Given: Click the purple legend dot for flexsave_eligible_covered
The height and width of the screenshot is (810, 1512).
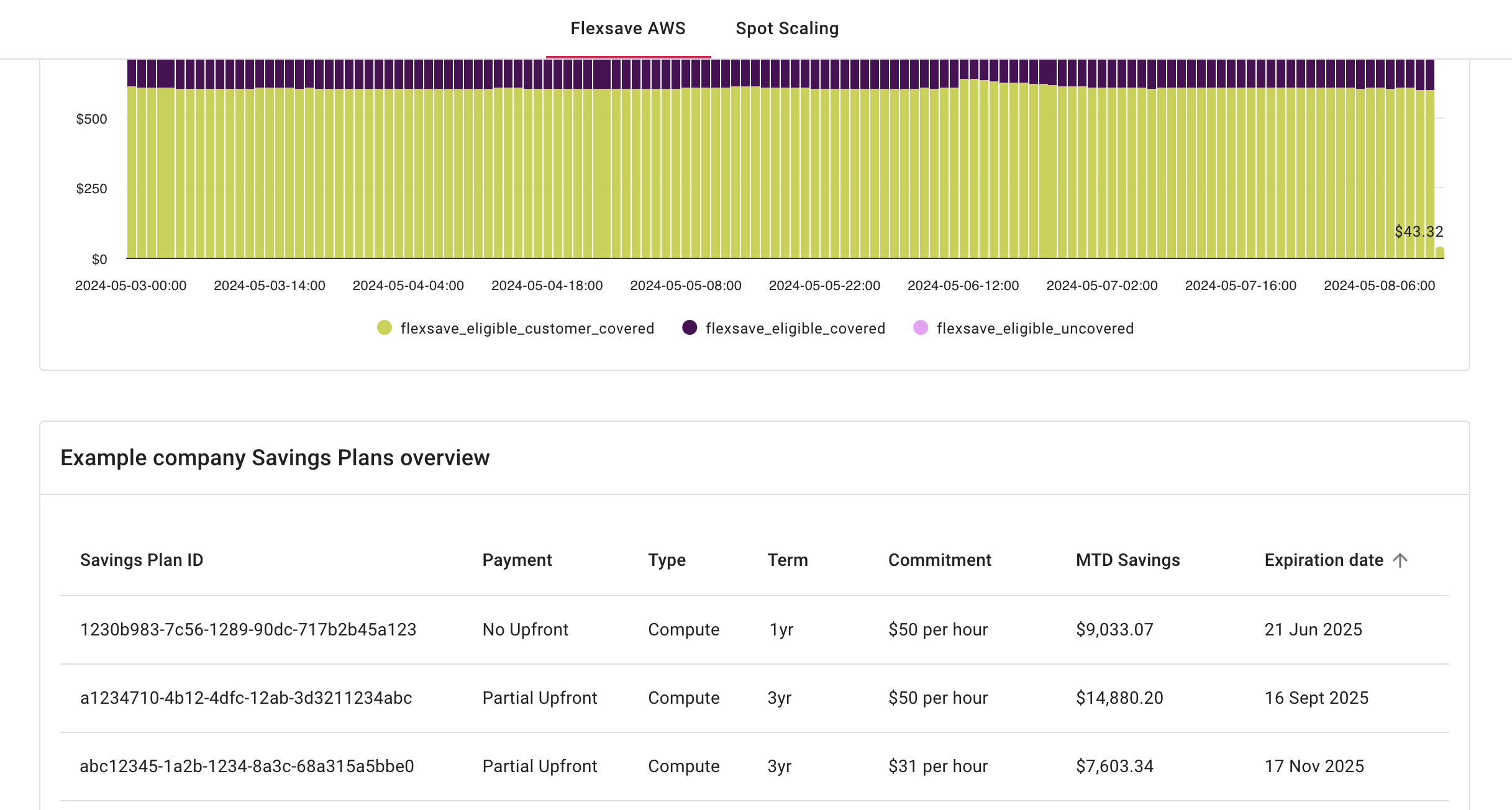Looking at the screenshot, I should pos(690,328).
